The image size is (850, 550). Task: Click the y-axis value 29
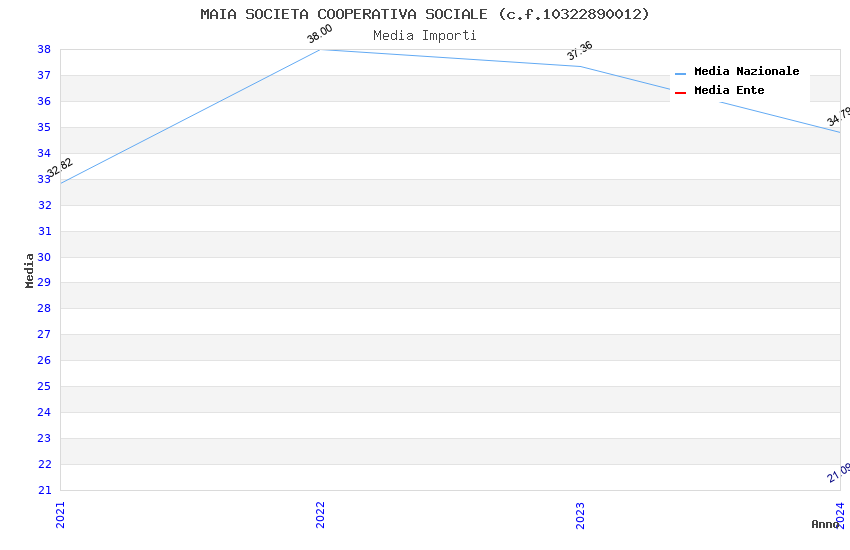coord(44,282)
